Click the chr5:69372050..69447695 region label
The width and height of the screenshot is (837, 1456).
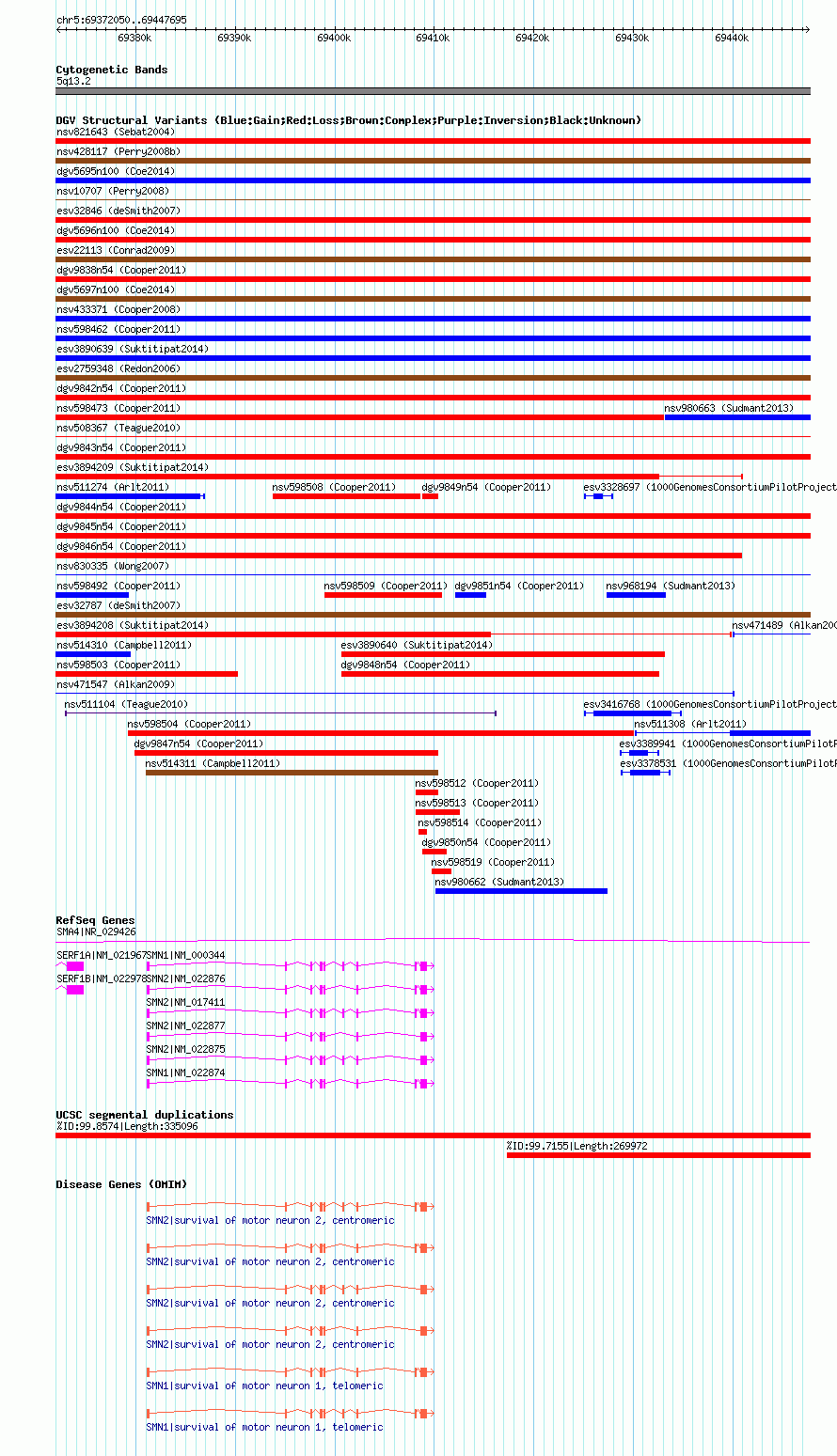[121, 20]
